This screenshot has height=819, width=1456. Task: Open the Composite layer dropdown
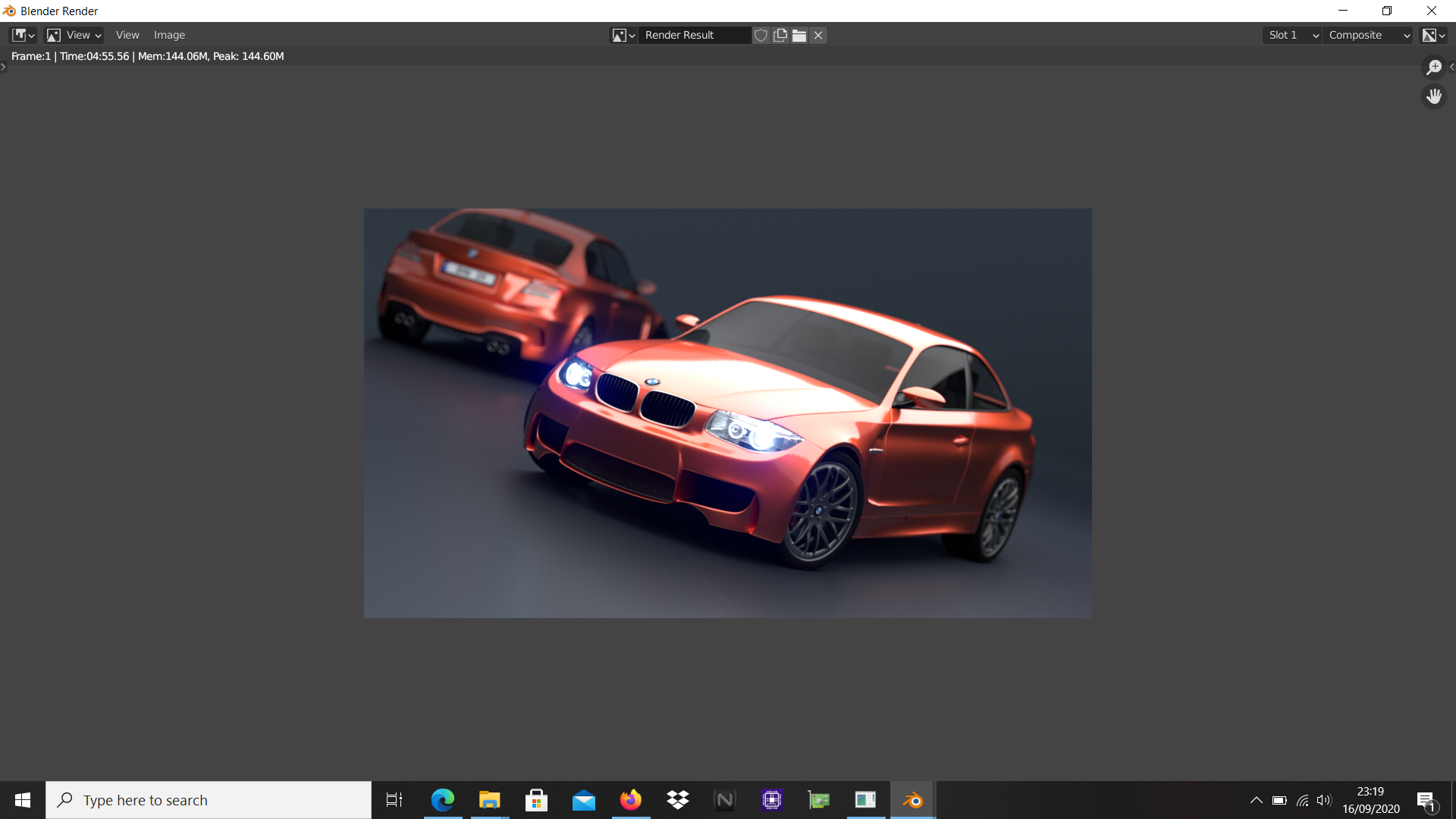(x=1368, y=35)
